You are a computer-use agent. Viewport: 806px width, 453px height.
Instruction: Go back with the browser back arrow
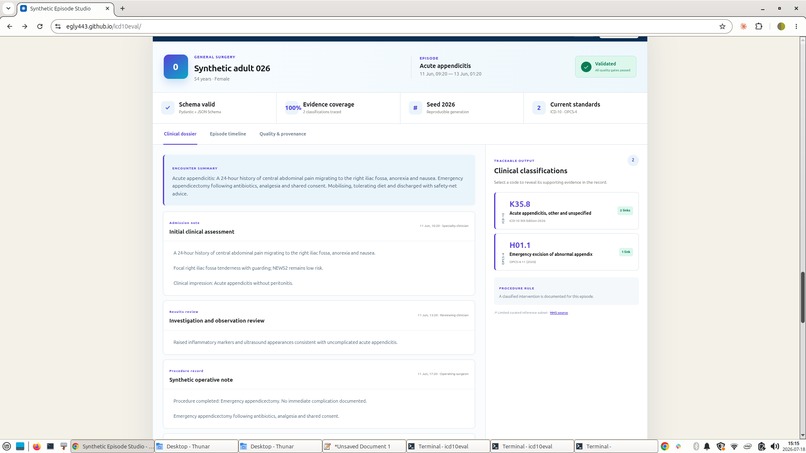point(10,26)
